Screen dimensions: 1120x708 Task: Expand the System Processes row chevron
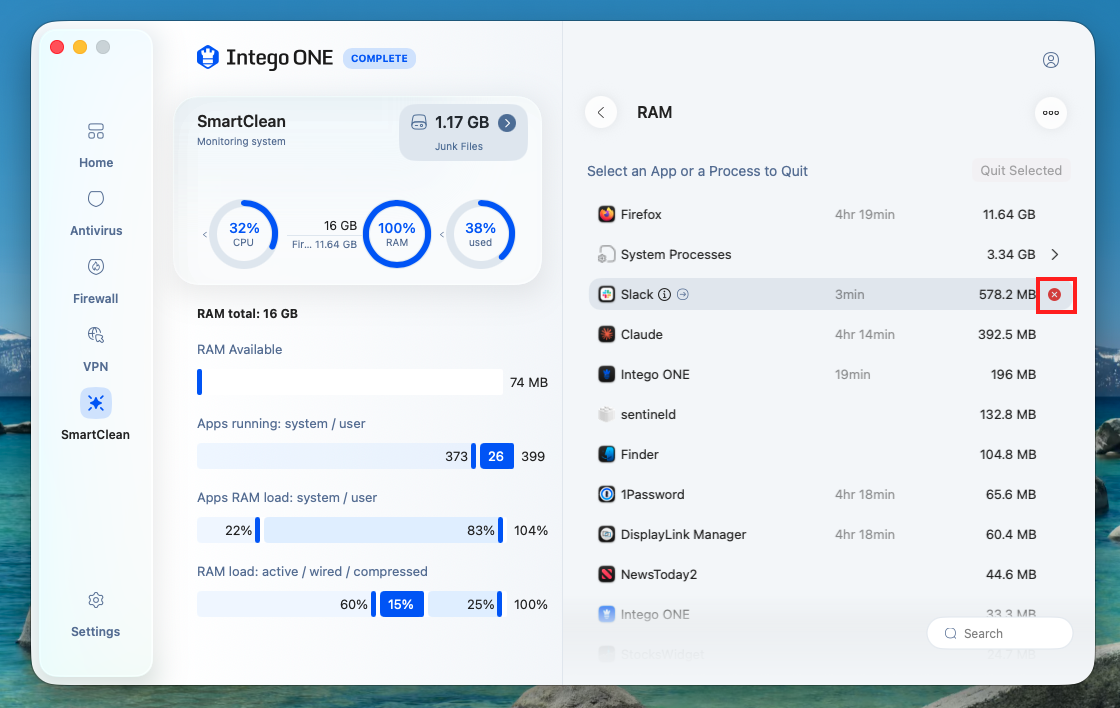point(1055,254)
